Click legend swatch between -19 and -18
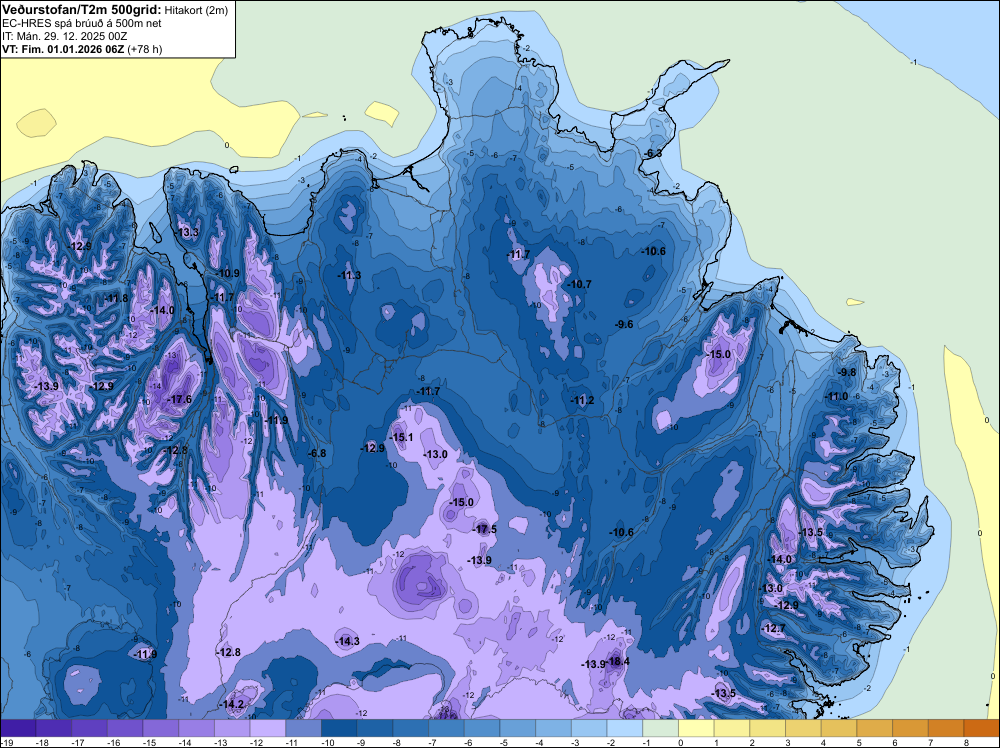1000x748 pixels. click(18, 728)
